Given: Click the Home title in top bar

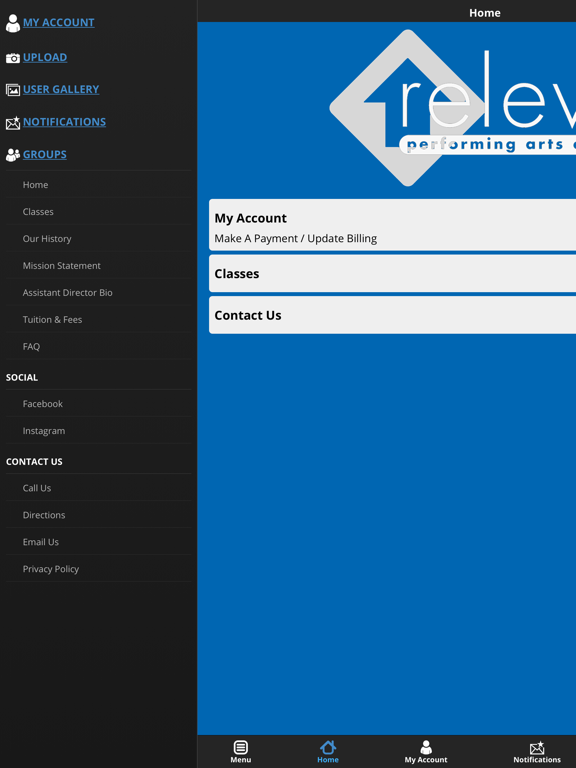Looking at the screenshot, I should [x=484, y=13].
